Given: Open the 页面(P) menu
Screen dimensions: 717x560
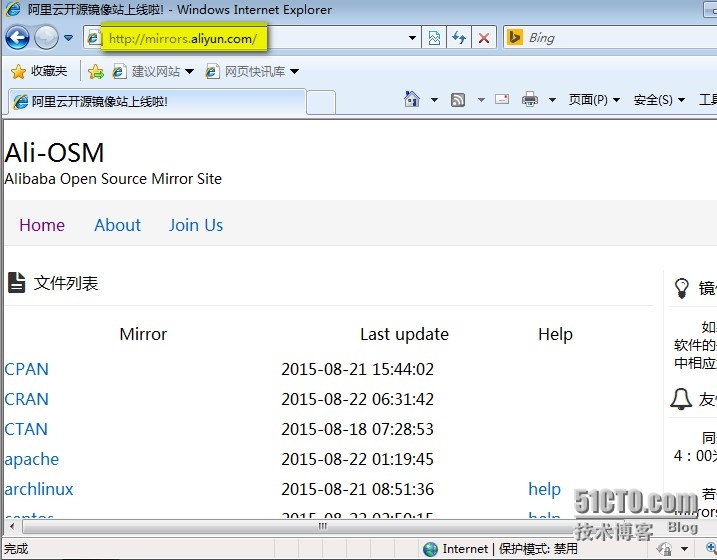Looking at the screenshot, I should tap(594, 99).
